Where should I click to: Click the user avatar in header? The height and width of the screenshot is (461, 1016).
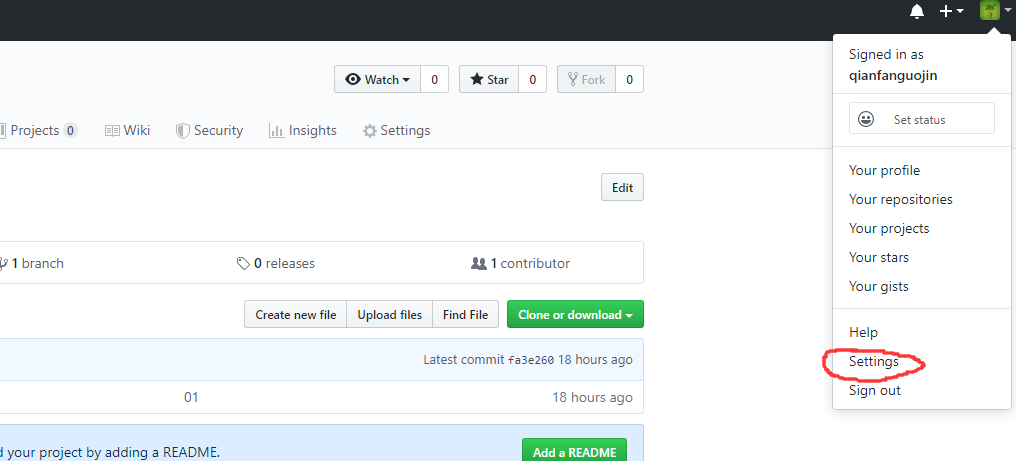(x=989, y=12)
